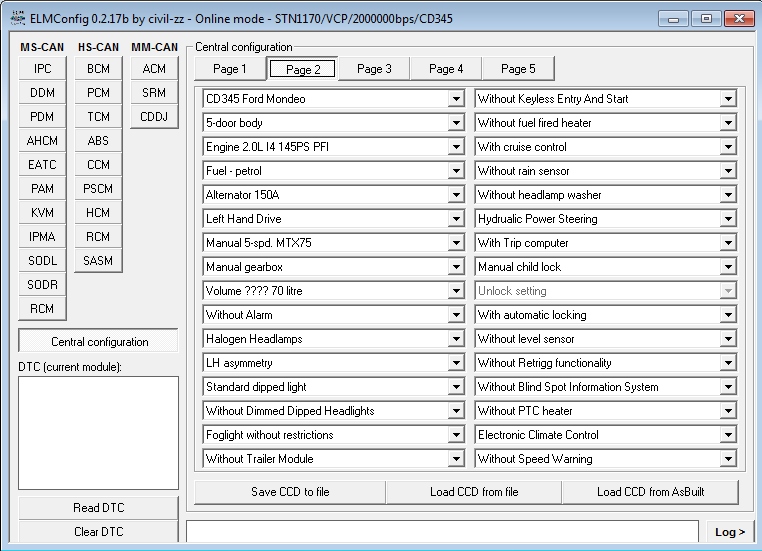Open the Engine 2.0L I4 145PS dropdown
Screen dimensions: 762x551
point(456,147)
